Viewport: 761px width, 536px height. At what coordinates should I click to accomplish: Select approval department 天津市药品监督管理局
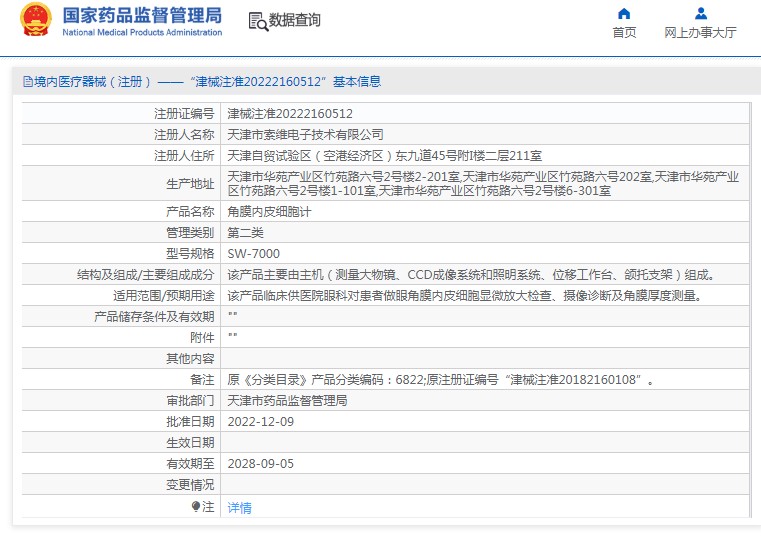(x=287, y=401)
